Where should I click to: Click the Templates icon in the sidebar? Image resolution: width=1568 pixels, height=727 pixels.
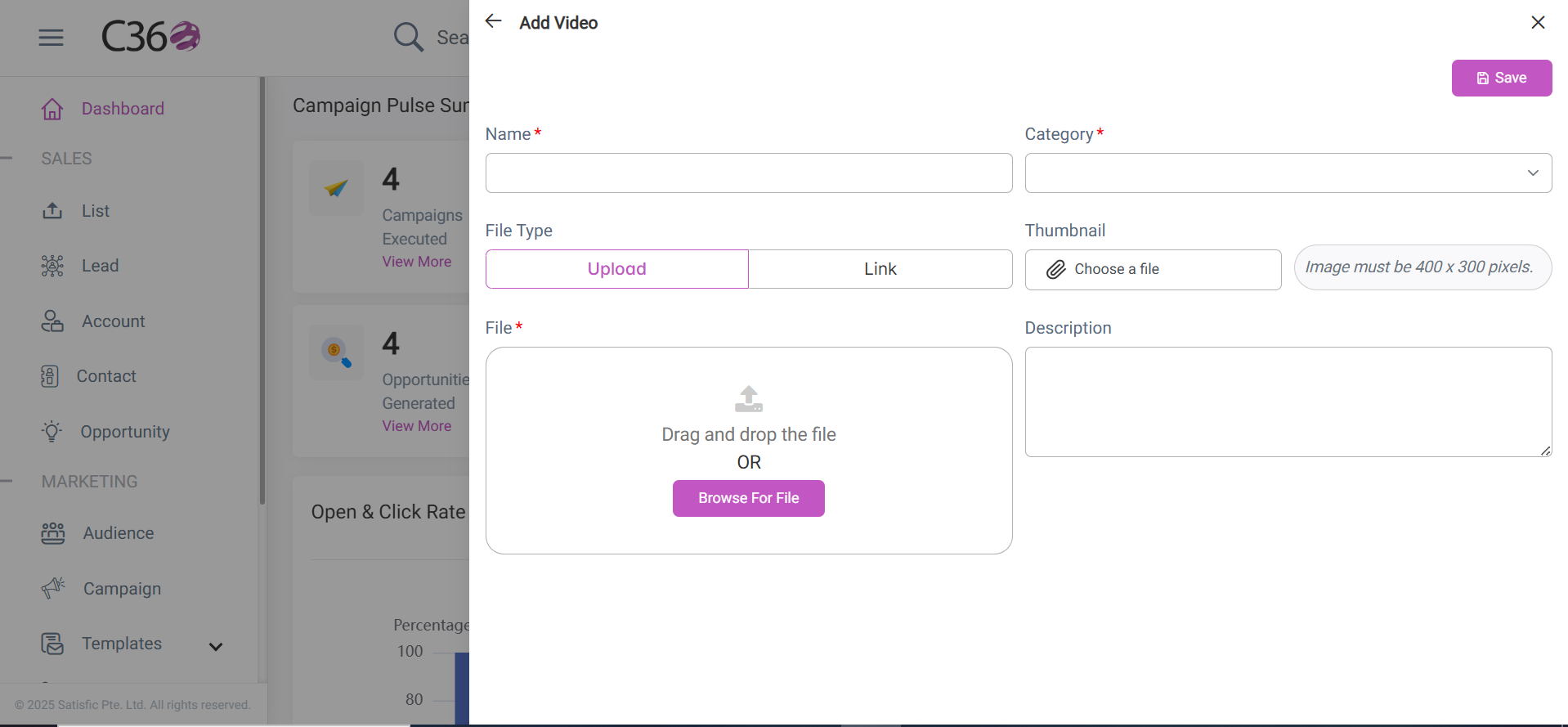tap(52, 644)
